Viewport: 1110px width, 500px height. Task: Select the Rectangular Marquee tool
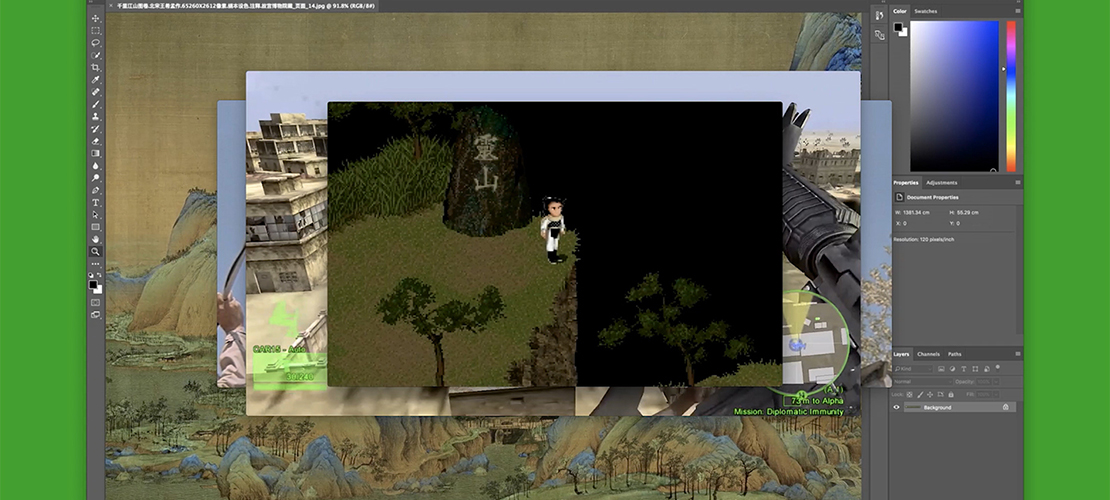[x=96, y=30]
